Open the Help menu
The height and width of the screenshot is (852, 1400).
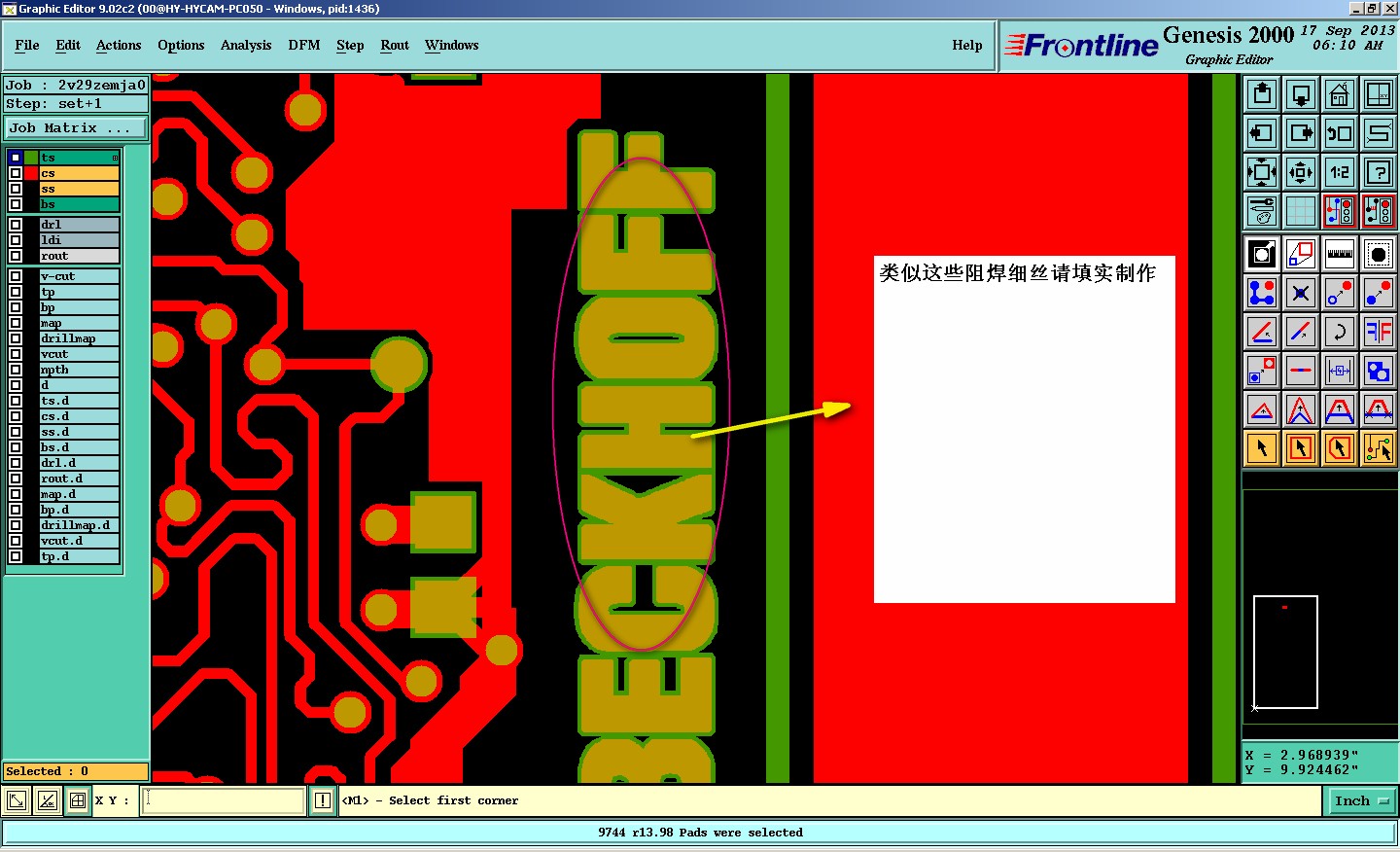pos(967,45)
